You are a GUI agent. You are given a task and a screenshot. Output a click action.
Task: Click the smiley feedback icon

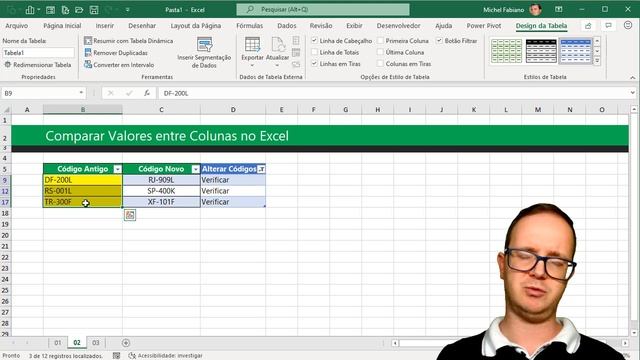628,25
